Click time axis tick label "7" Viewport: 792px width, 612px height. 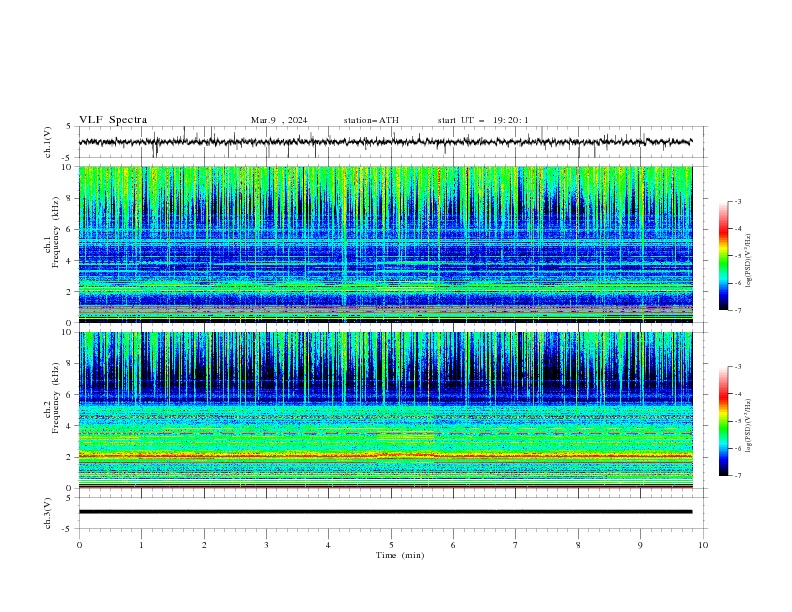[x=516, y=545]
